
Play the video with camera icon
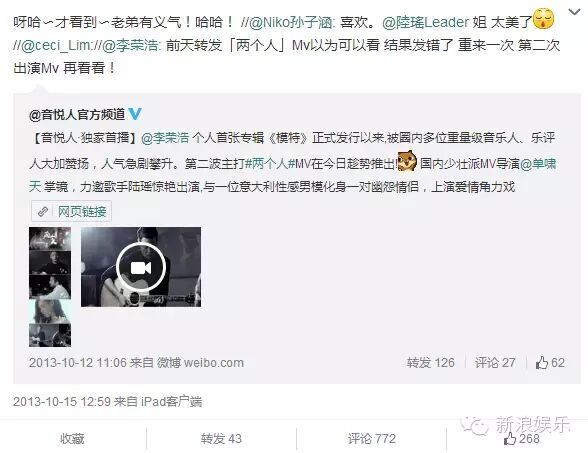[141, 267]
